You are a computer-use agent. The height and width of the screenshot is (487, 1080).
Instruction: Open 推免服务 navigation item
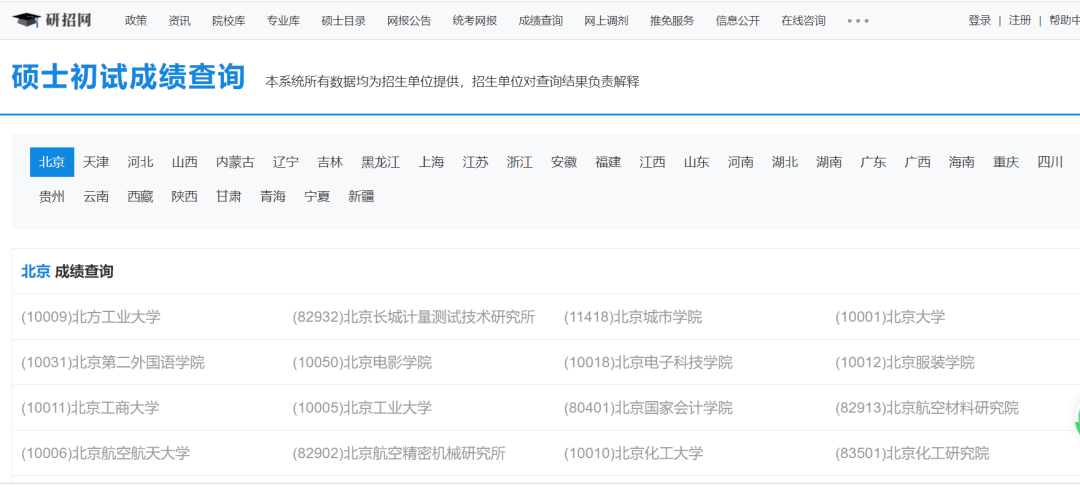point(672,21)
